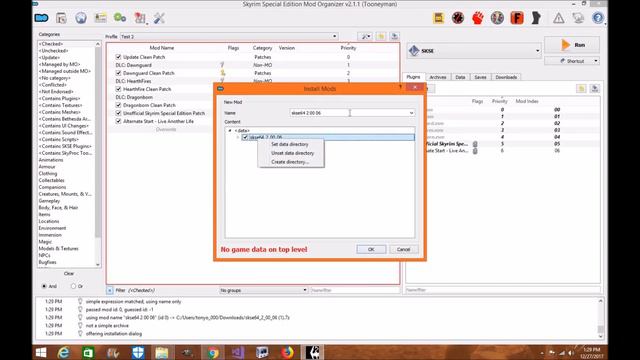
Task: Open the blue help question mark icon
Action: (598, 18)
